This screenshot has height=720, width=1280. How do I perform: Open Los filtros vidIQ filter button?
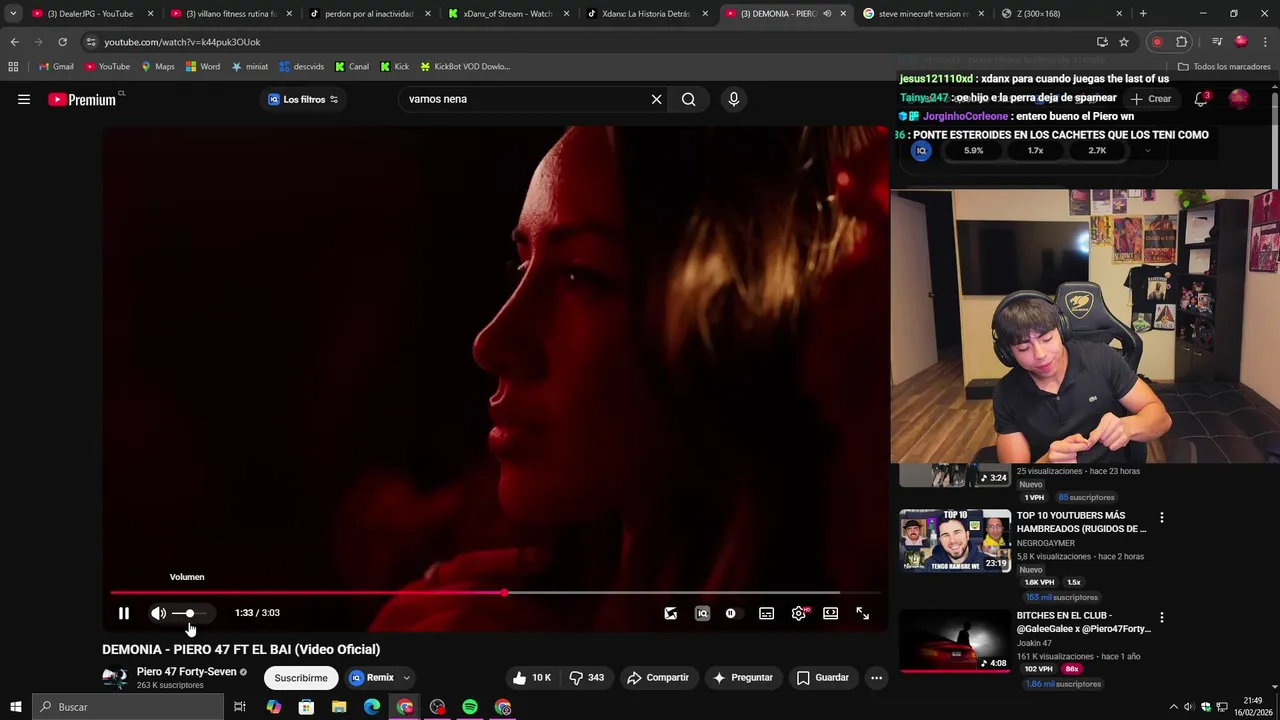(303, 99)
